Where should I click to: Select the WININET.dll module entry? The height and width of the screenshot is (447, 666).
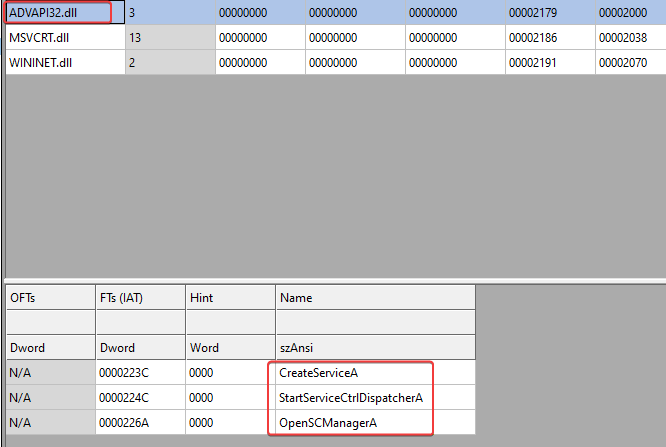point(65,62)
